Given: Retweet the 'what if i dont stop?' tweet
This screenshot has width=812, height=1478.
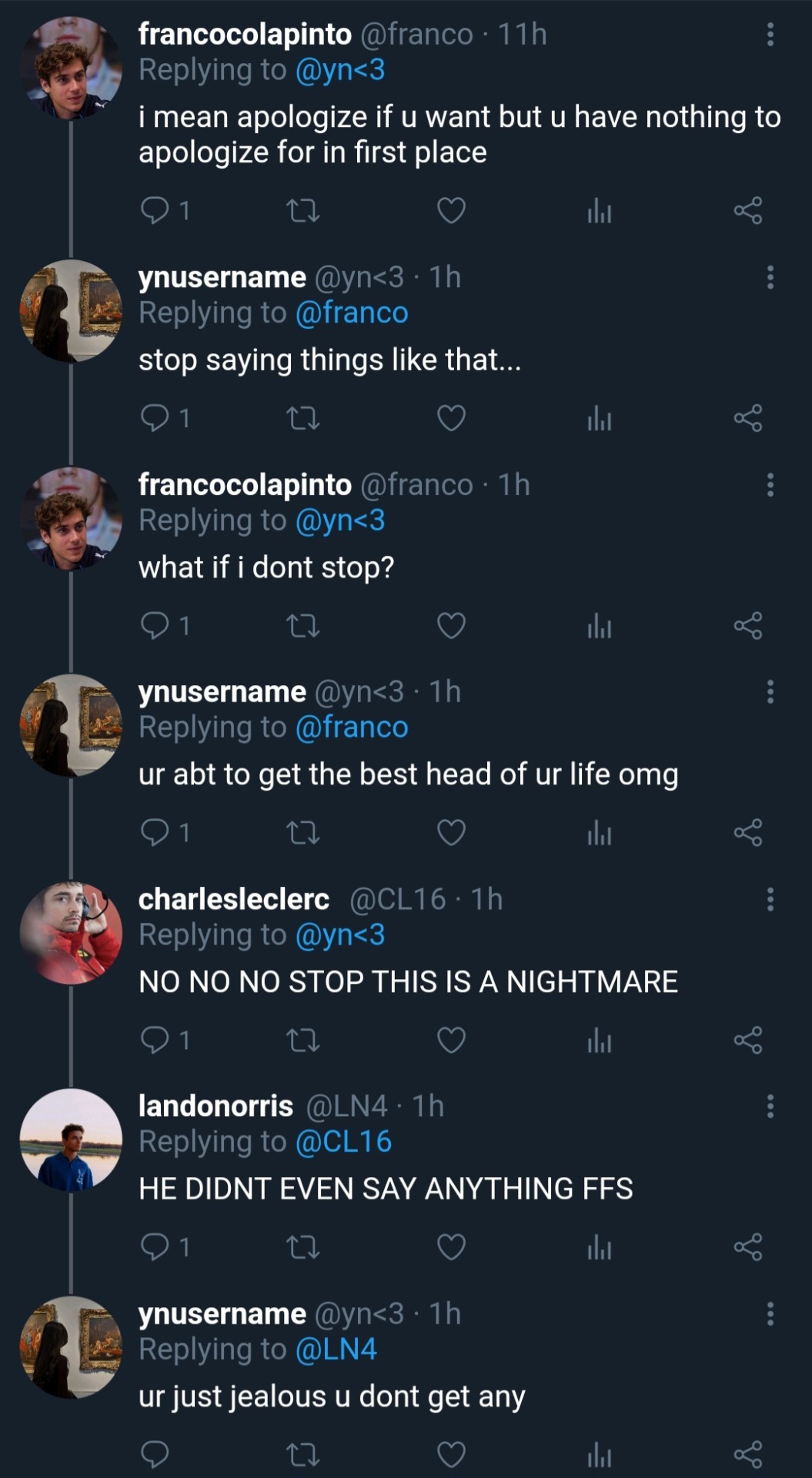Looking at the screenshot, I should click(302, 626).
